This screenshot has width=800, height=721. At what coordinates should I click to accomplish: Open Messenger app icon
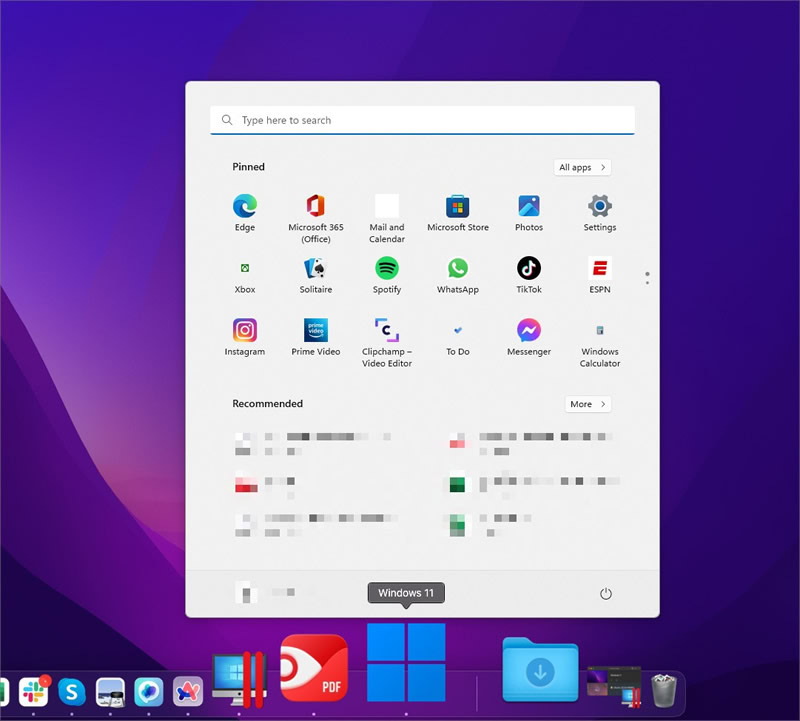(x=529, y=330)
